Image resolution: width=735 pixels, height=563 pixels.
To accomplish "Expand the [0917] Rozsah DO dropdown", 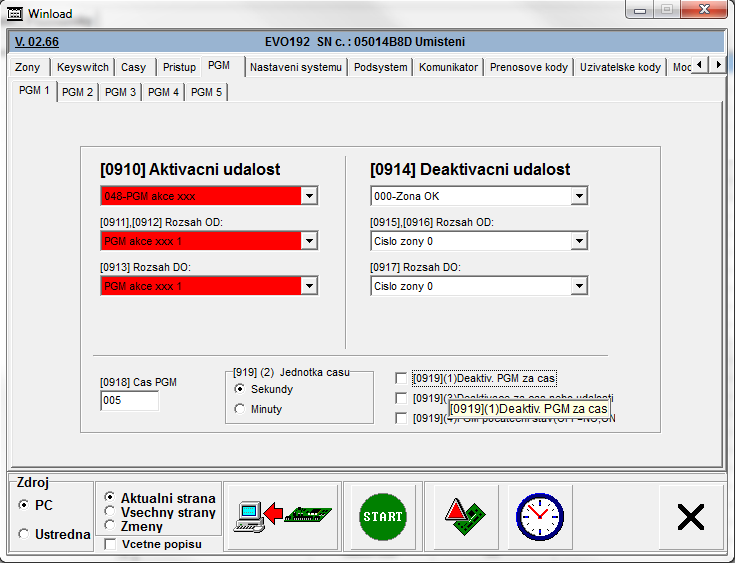I will pos(578,286).
